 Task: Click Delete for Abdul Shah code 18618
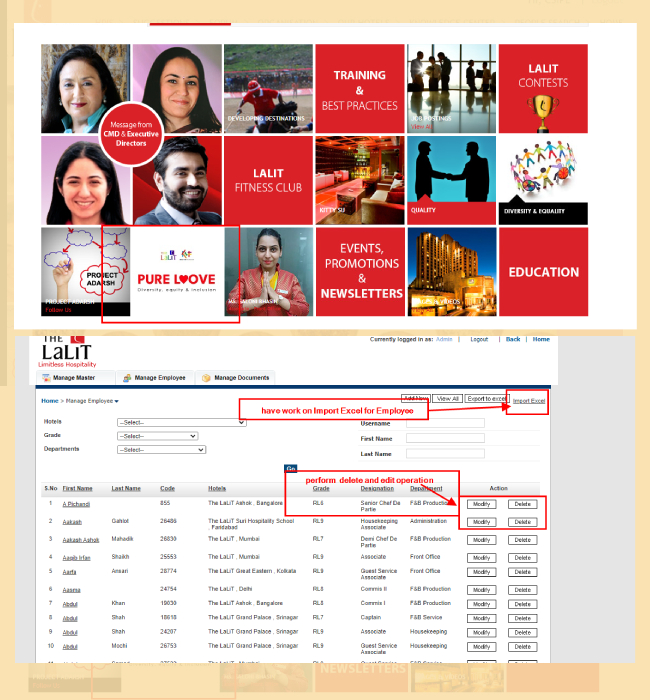click(522, 618)
